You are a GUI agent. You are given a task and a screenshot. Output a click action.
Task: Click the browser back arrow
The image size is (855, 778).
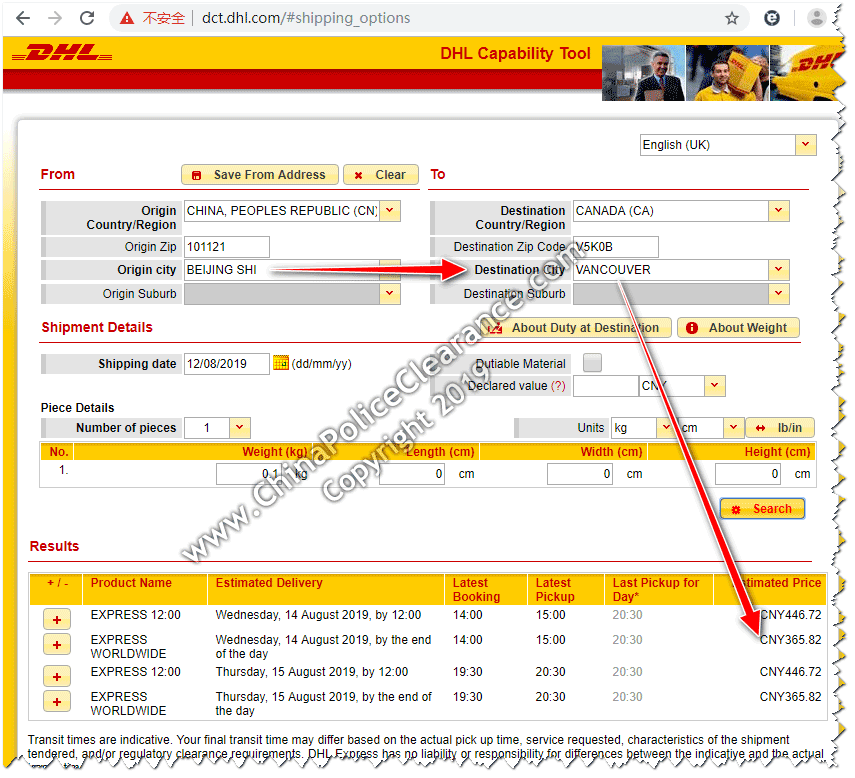23,18
